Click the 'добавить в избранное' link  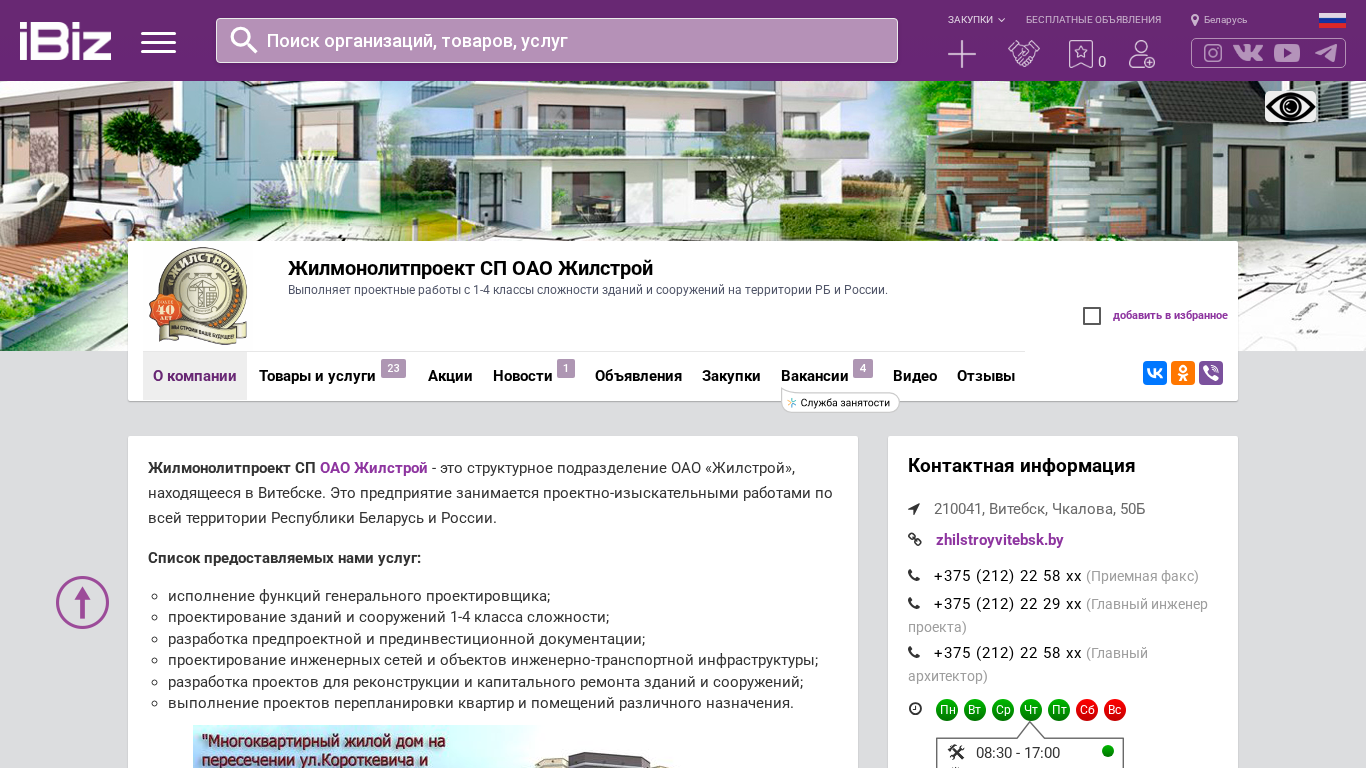1170,316
